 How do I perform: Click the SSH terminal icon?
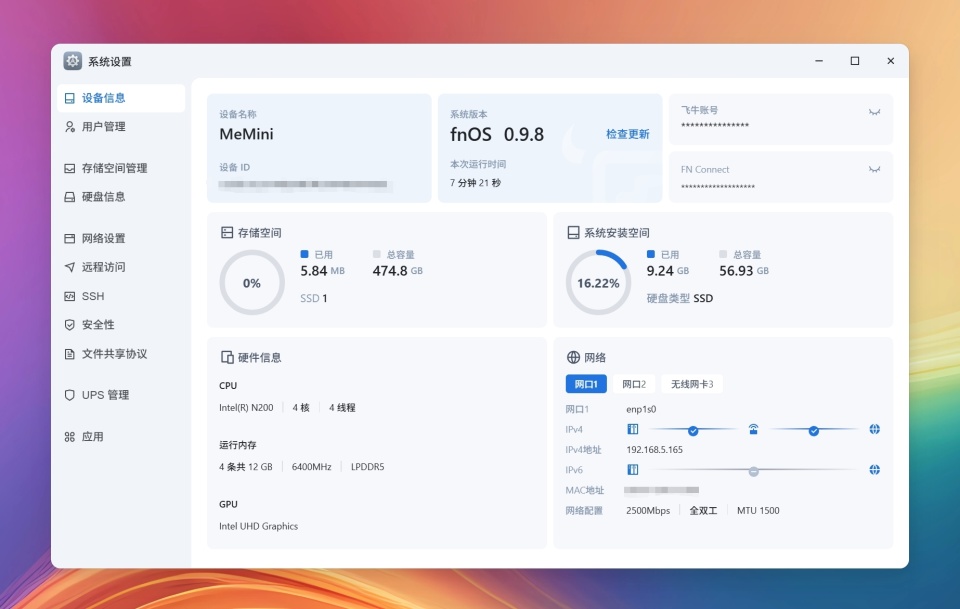pyautogui.click(x=70, y=296)
